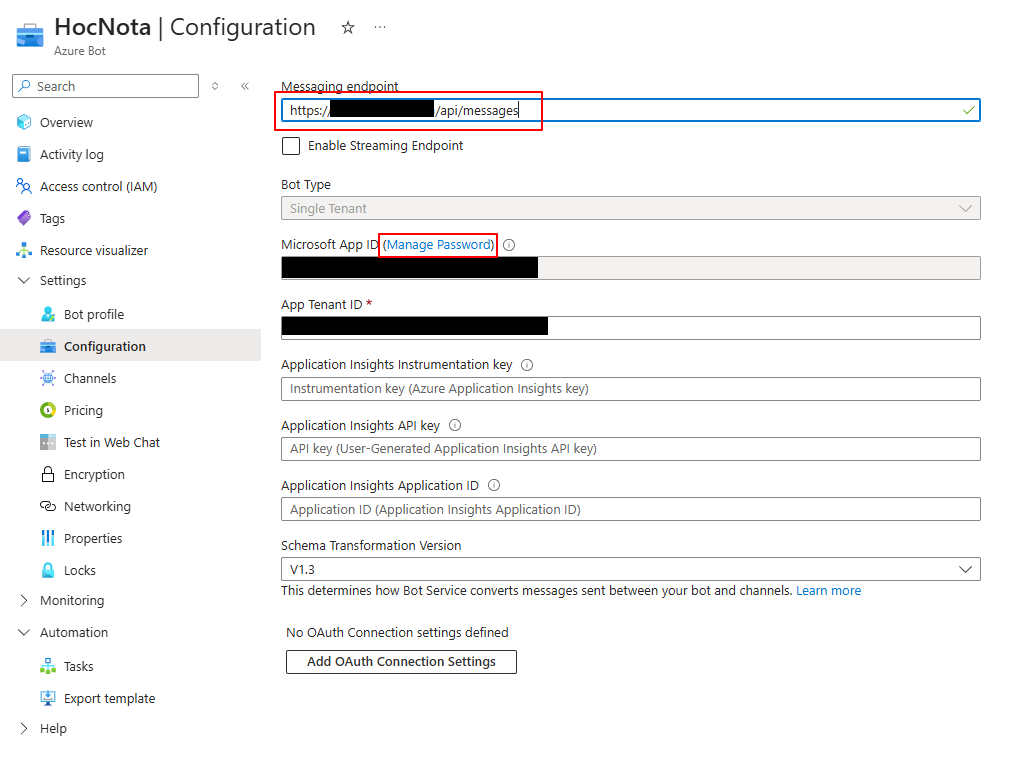
Task: Click the Test in Web Chat icon
Action: coord(48,442)
